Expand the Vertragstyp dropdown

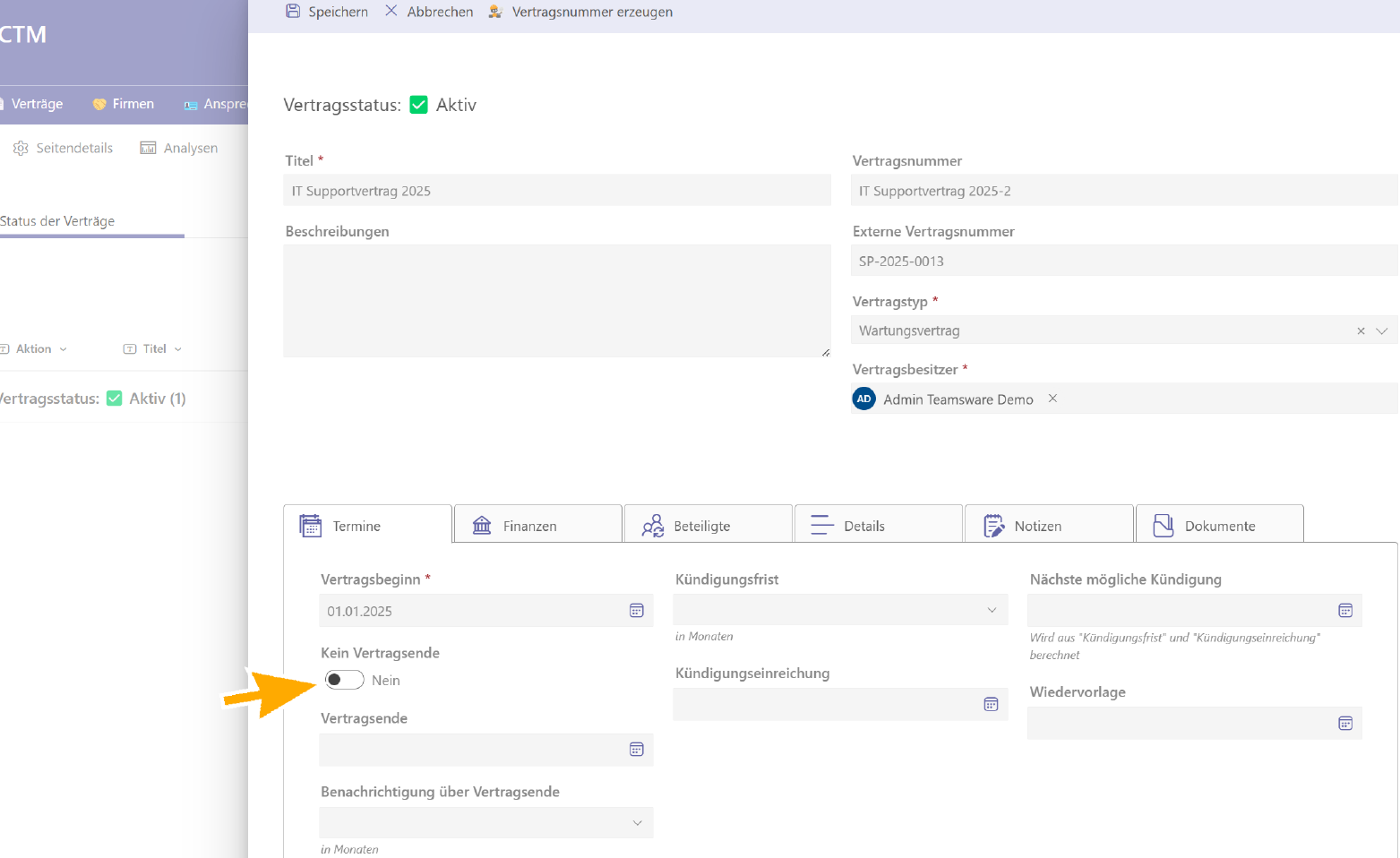1381,331
